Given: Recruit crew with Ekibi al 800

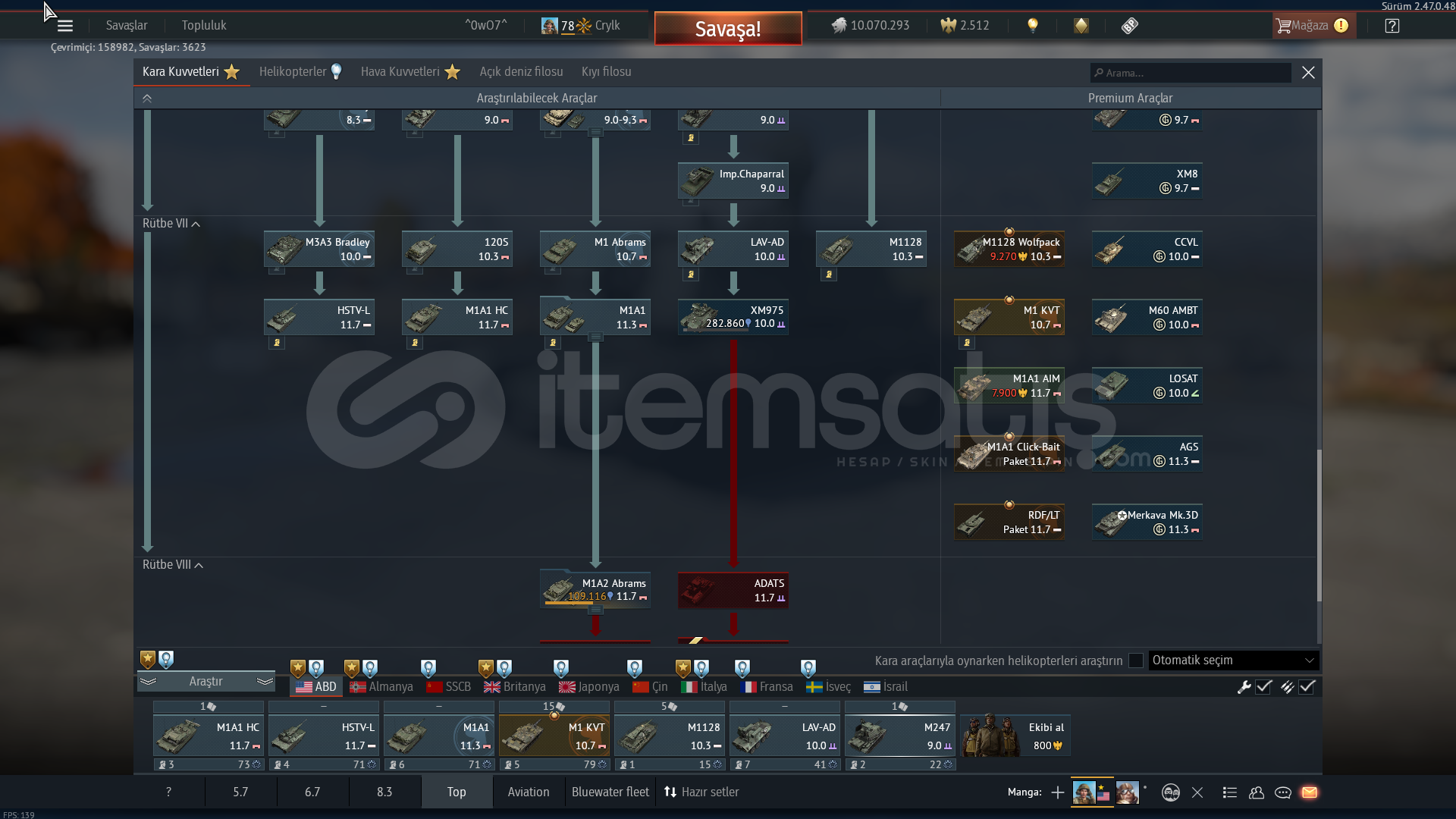Looking at the screenshot, I should coord(1016,736).
